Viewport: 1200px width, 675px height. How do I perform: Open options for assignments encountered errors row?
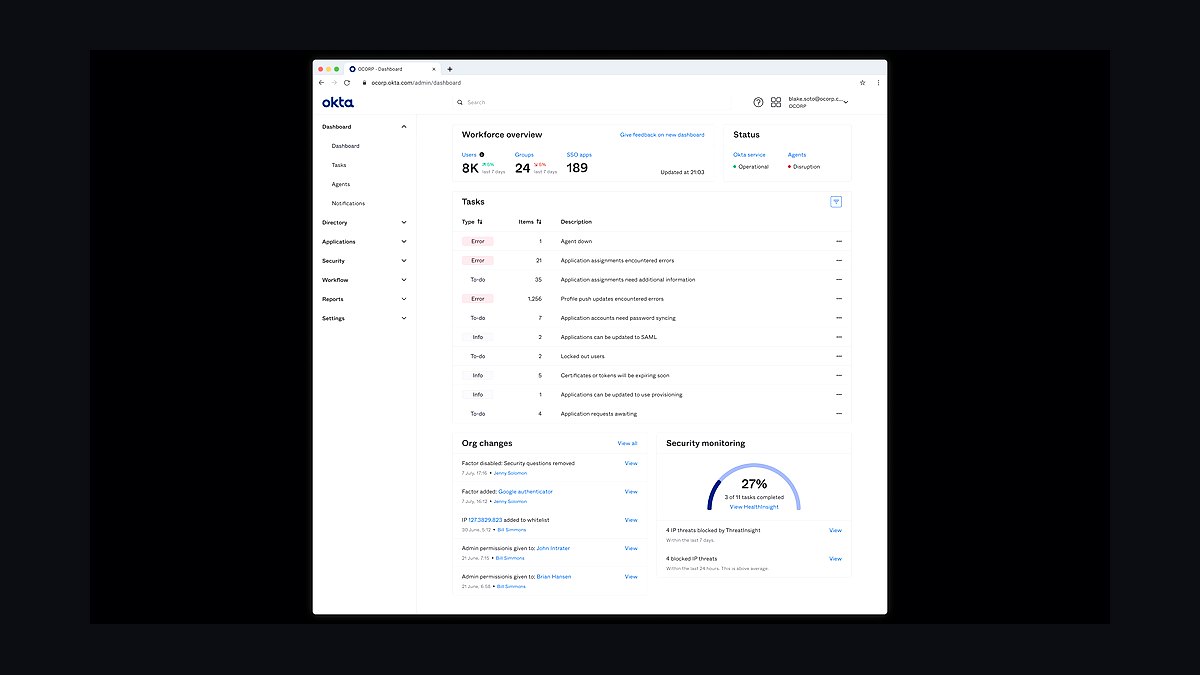[x=839, y=260]
